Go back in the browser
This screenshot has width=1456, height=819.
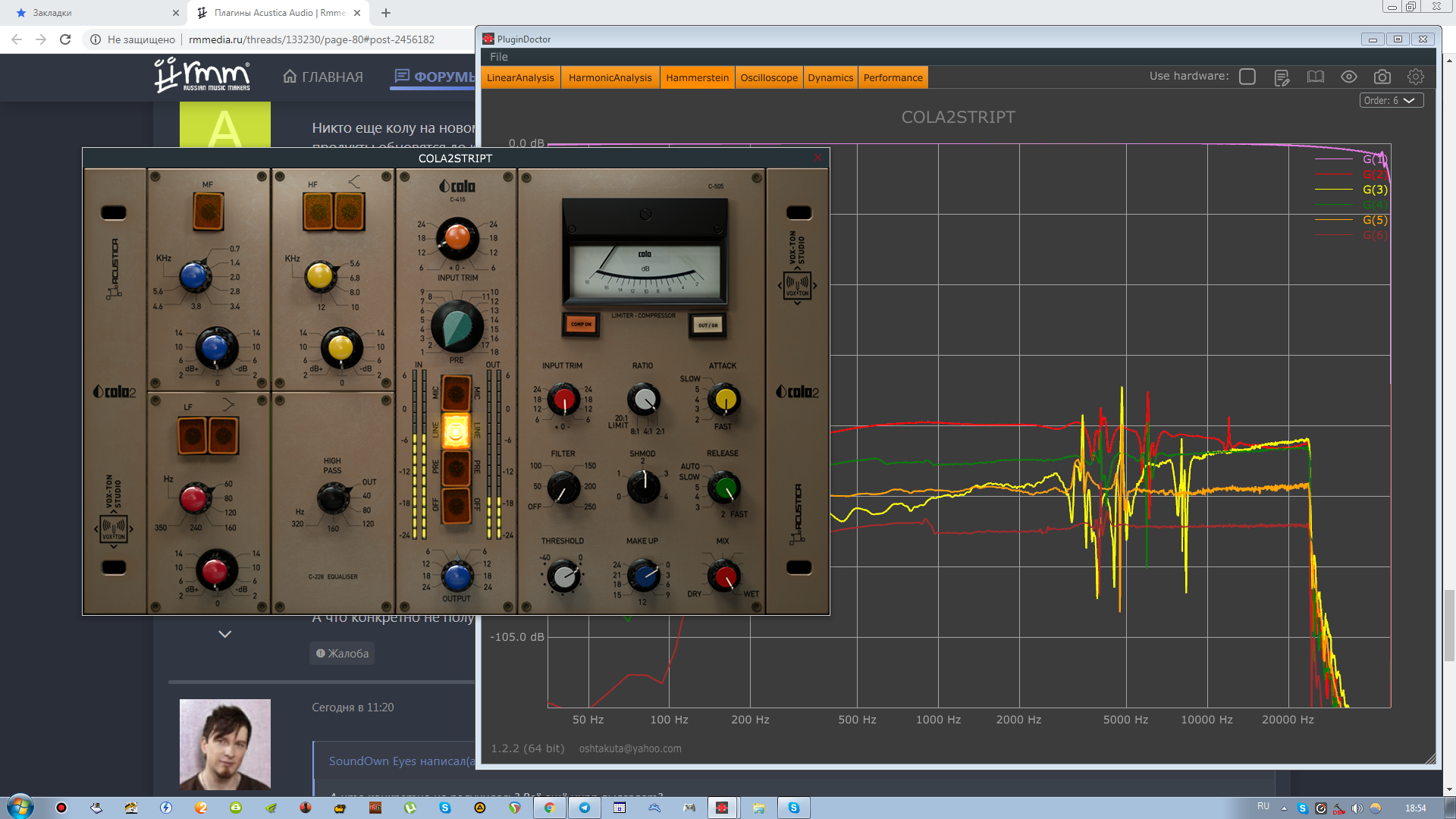pos(17,39)
